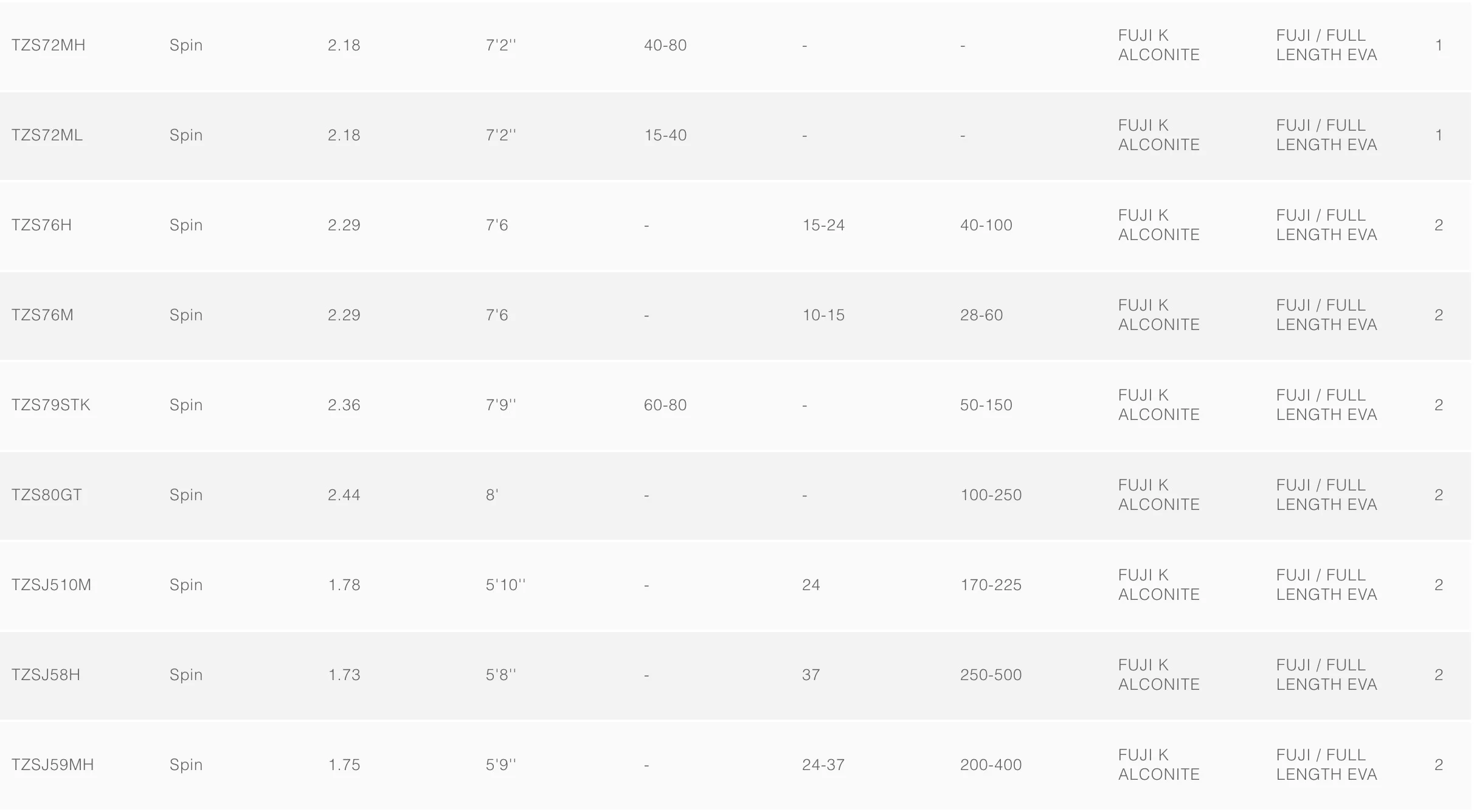Image resolution: width=1474 pixels, height=812 pixels.
Task: Select the 40-100 lure weight cell
Action: pyautogui.click(x=986, y=225)
